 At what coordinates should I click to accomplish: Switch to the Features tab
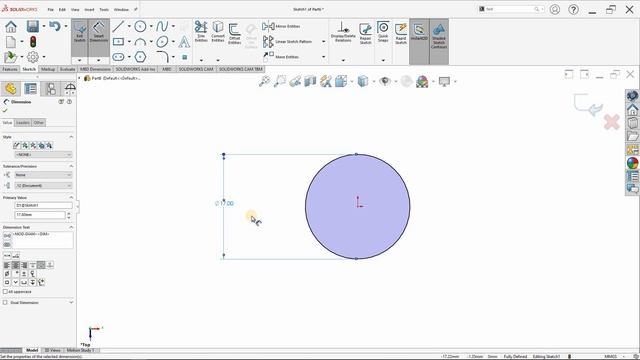(10, 69)
